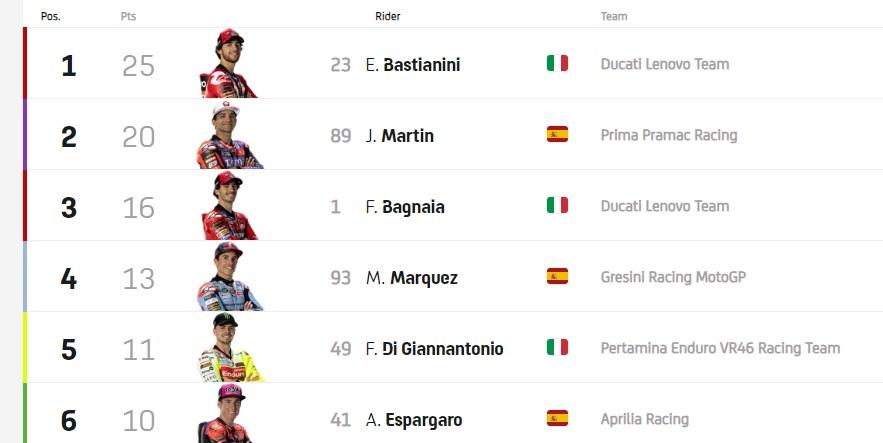This screenshot has width=883, height=443.
Task: Open Pertamina Enduro VR46 Racing Team link
Action: click(720, 348)
